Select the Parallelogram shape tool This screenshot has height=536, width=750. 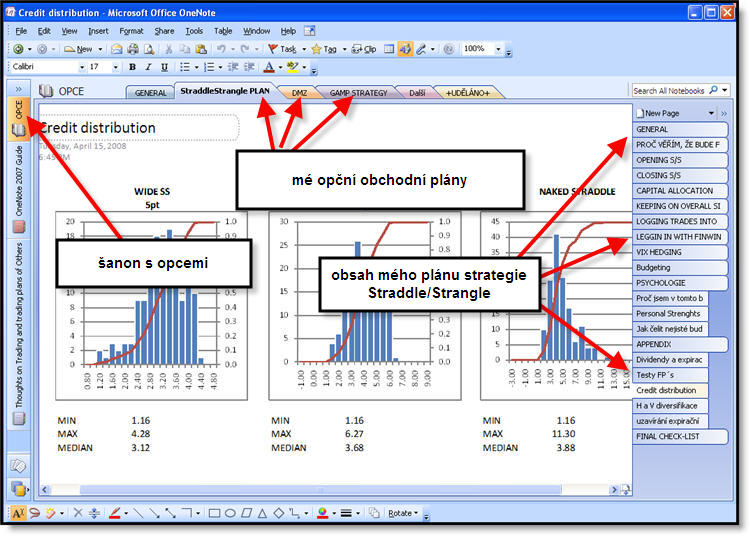(246, 514)
